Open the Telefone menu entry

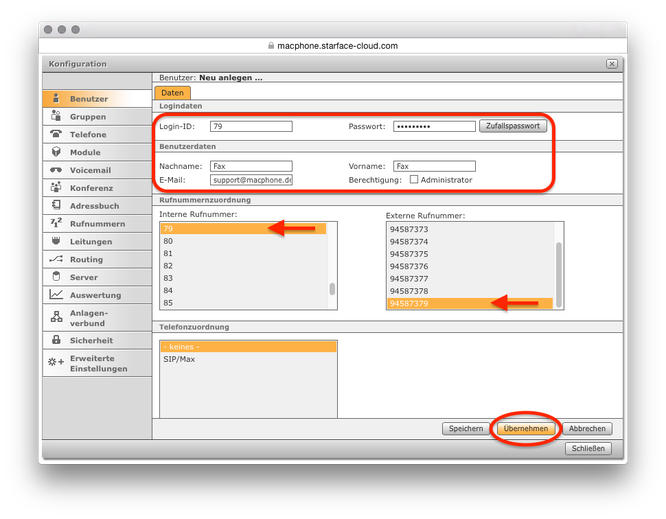click(97, 134)
